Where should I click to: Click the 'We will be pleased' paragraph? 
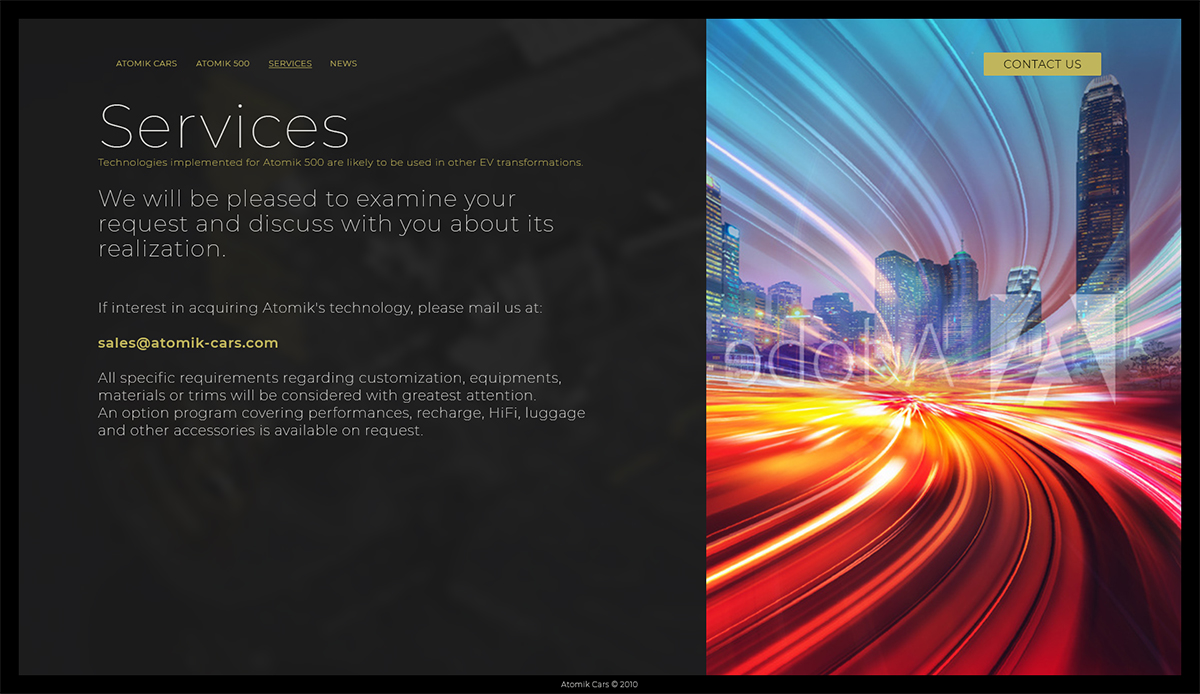click(326, 224)
